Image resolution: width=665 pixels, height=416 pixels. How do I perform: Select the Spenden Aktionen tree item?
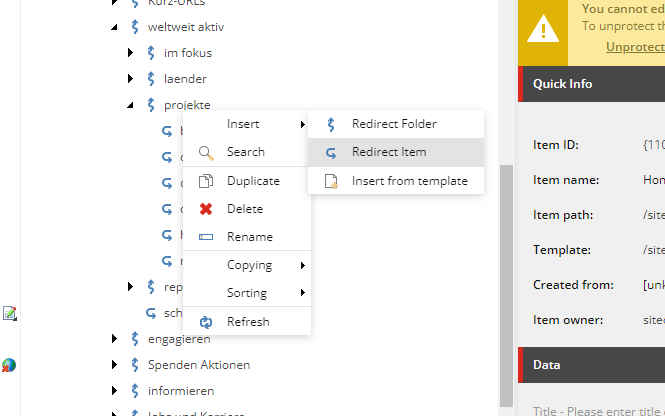pos(199,365)
